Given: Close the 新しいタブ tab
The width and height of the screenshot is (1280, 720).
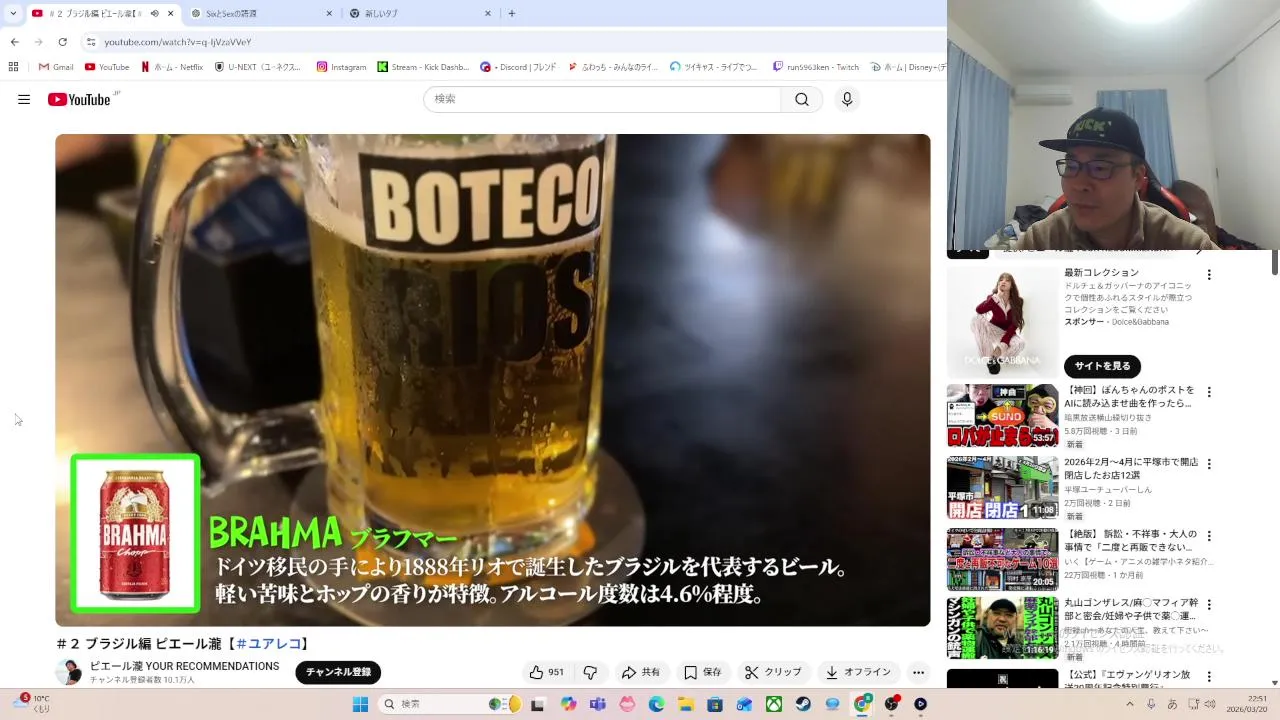Looking at the screenshot, I should tap(488, 14).
